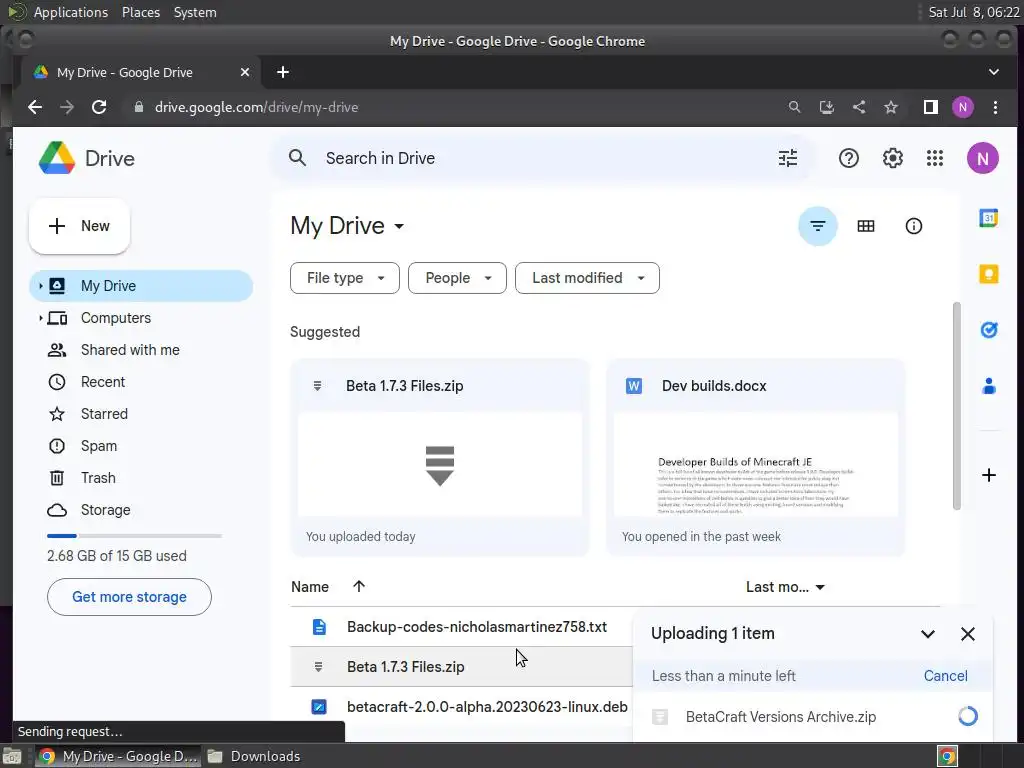Open Shared with me

[141, 350]
